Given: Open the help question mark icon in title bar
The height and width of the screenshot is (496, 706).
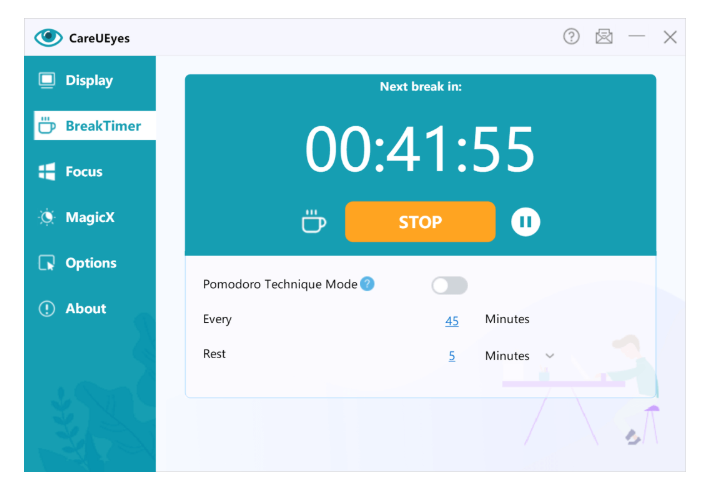Looking at the screenshot, I should pos(571,36).
